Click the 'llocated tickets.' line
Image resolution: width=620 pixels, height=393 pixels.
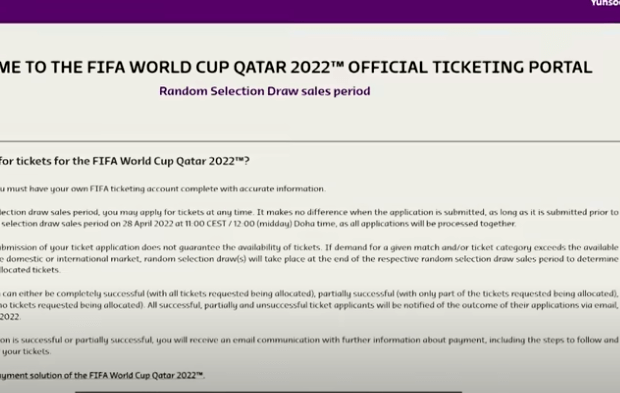click(x=30, y=270)
